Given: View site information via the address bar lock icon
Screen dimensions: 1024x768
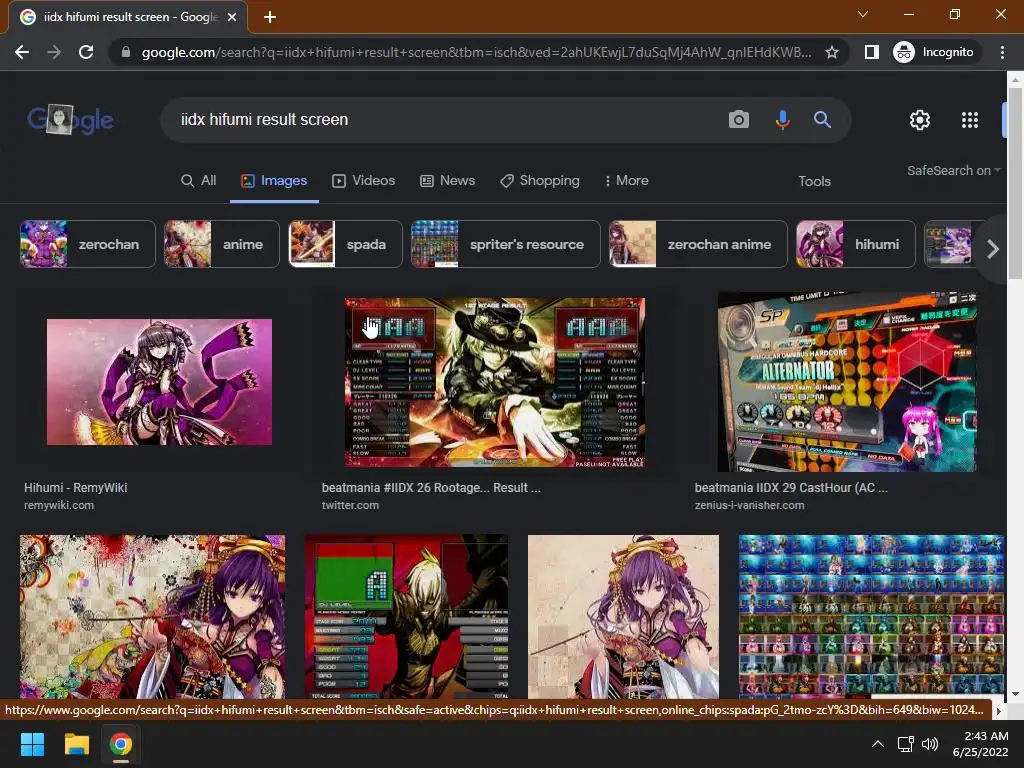Looking at the screenshot, I should (125, 52).
